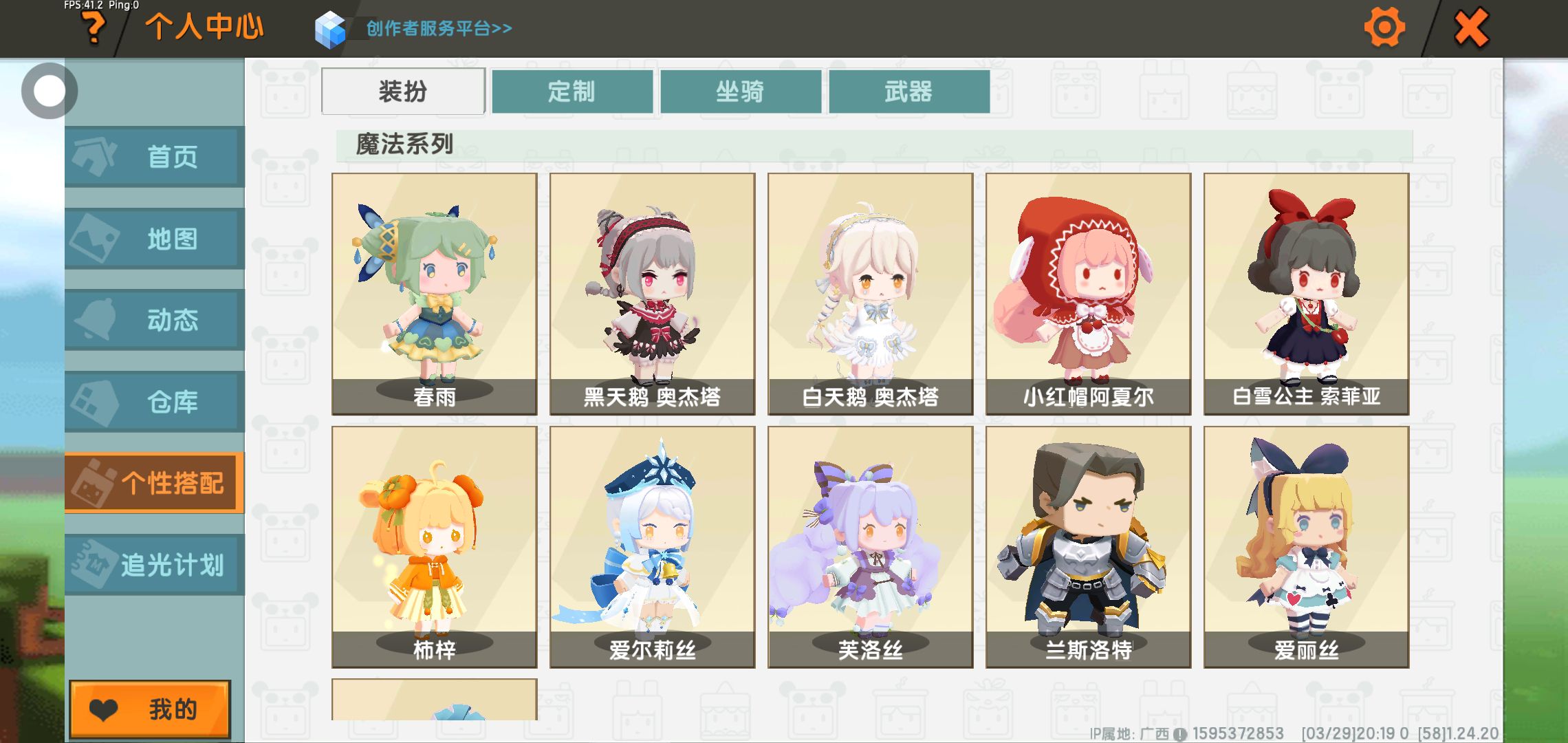
Task: Switch to the 定制 tab
Action: click(x=571, y=91)
